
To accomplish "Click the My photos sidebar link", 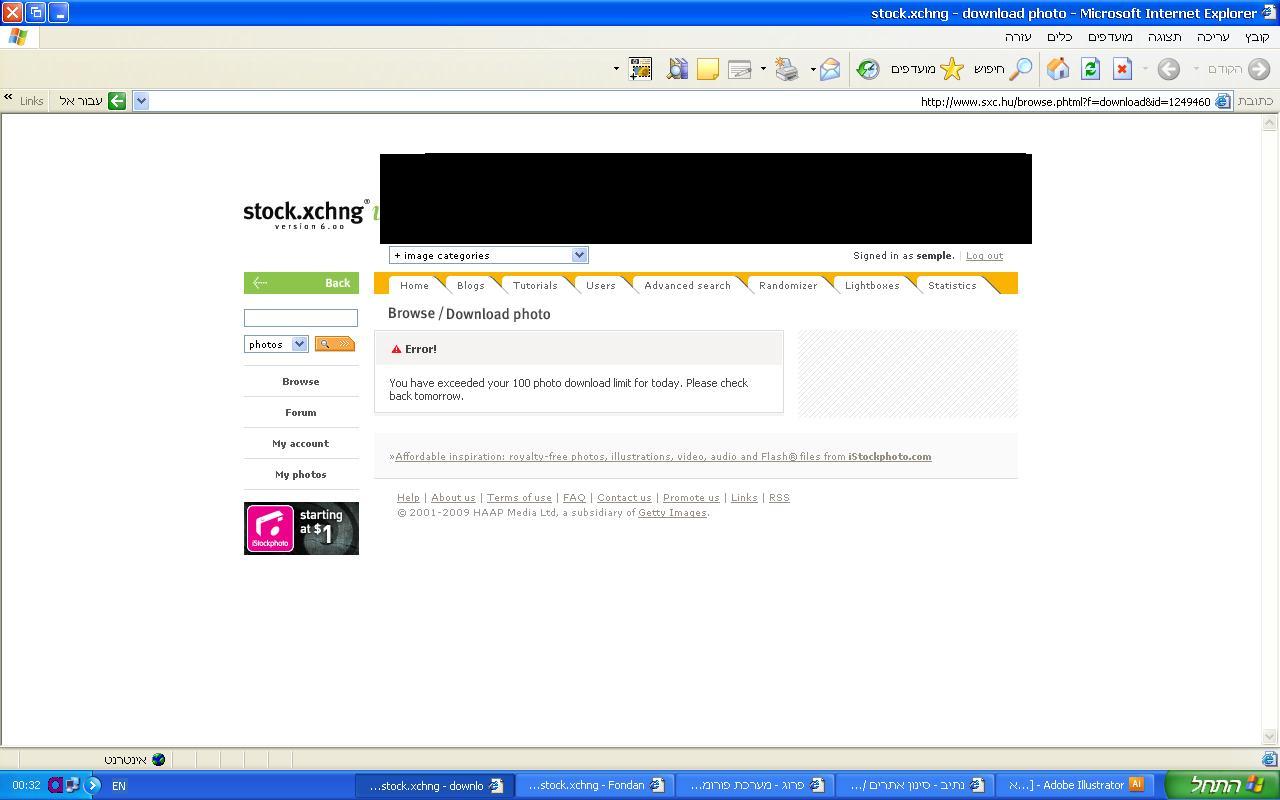I will pyautogui.click(x=301, y=474).
